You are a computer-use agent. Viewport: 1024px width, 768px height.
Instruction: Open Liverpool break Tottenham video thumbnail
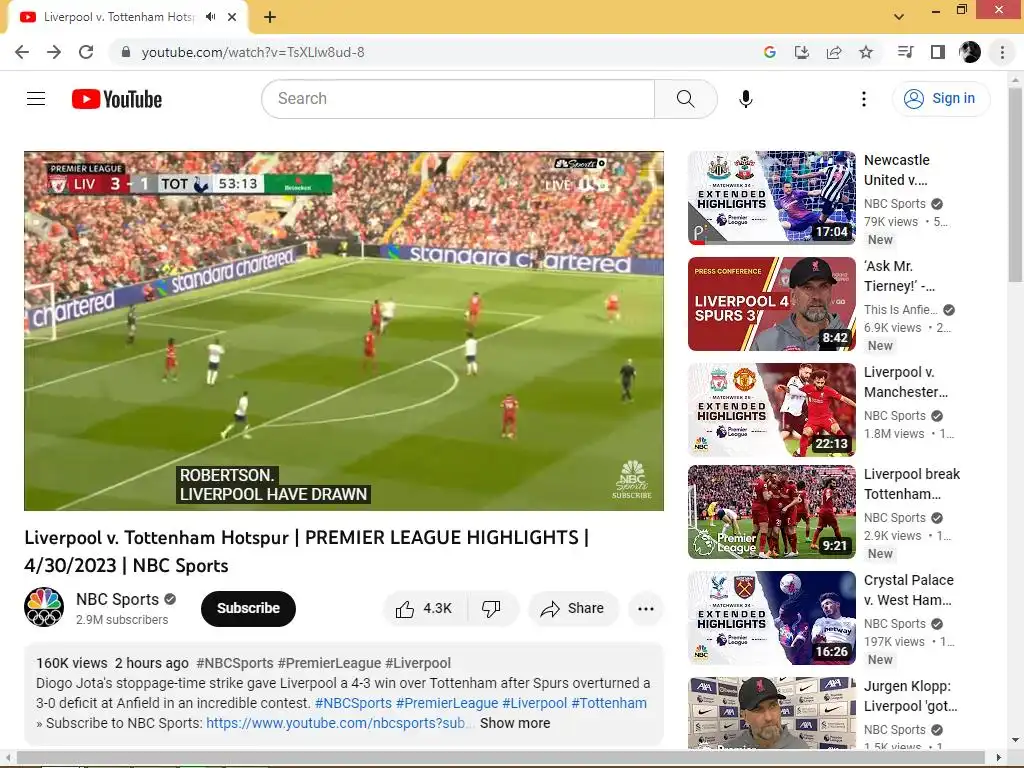pyautogui.click(x=771, y=512)
